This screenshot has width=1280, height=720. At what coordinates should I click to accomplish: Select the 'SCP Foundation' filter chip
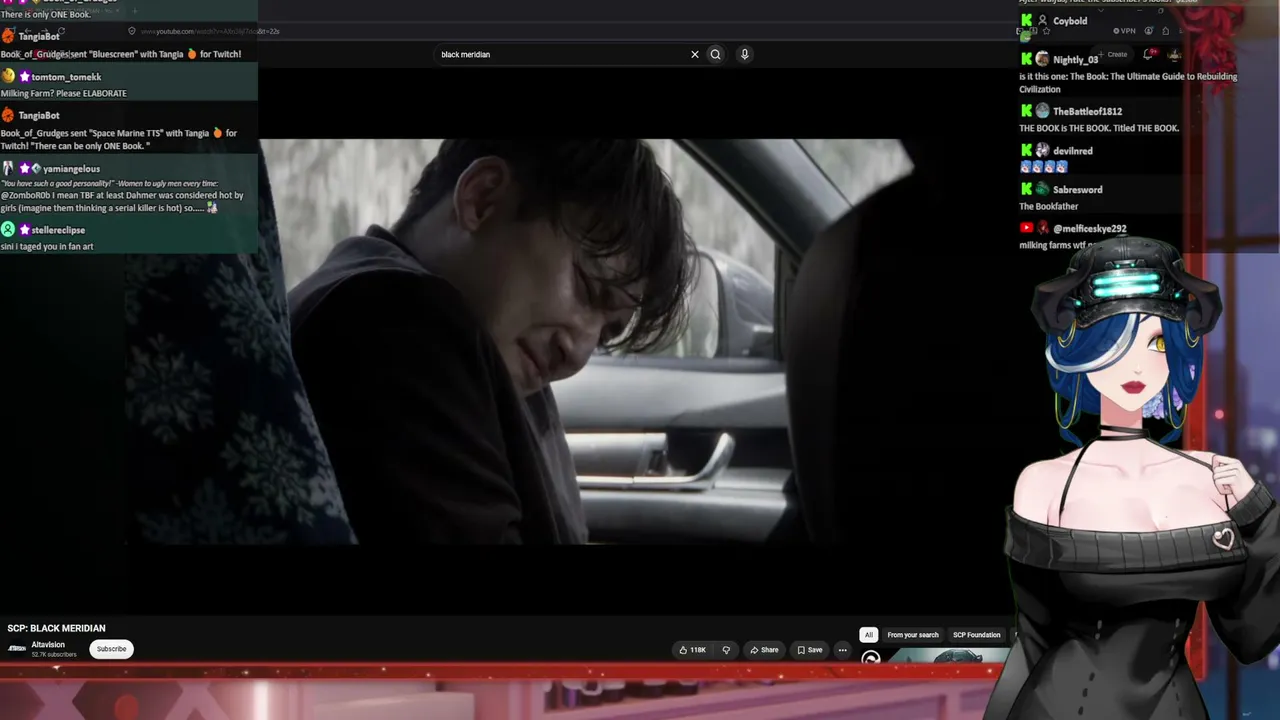pos(976,635)
